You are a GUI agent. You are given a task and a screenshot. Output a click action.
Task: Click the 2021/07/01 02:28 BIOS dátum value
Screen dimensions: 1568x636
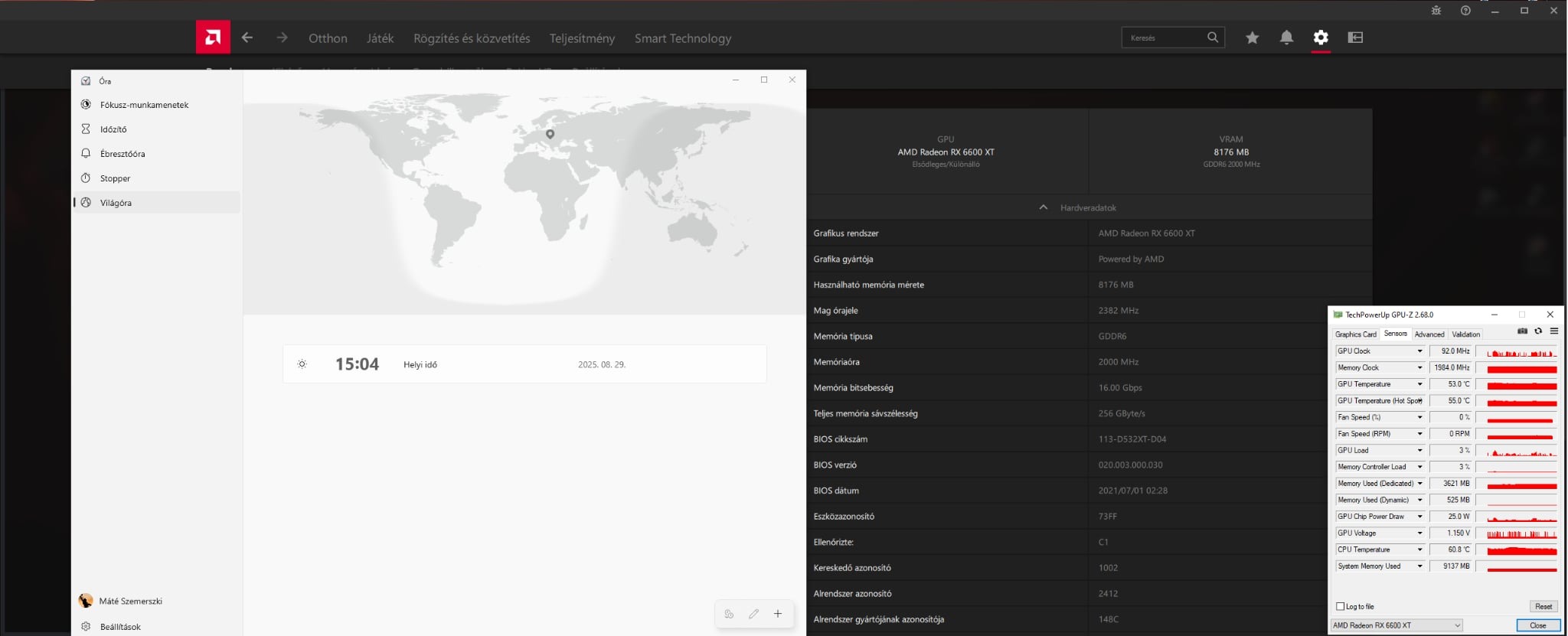pos(1133,491)
